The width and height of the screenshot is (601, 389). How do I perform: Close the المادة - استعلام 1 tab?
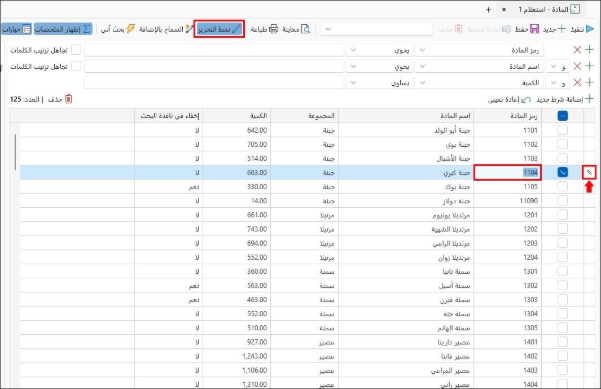(504, 10)
